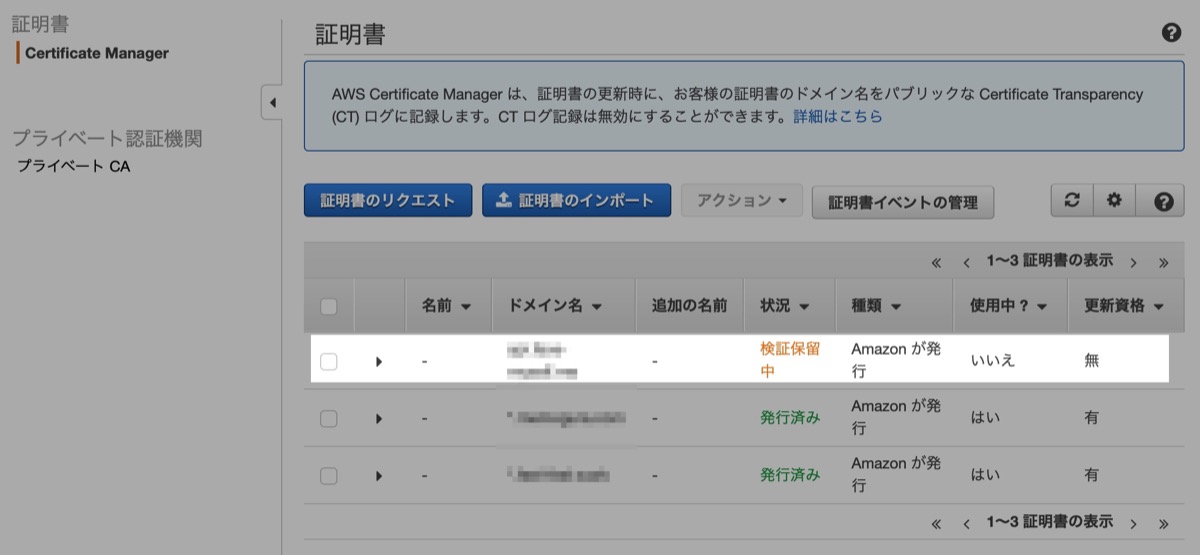
Task: Sort by 状況 column
Action: (785, 306)
